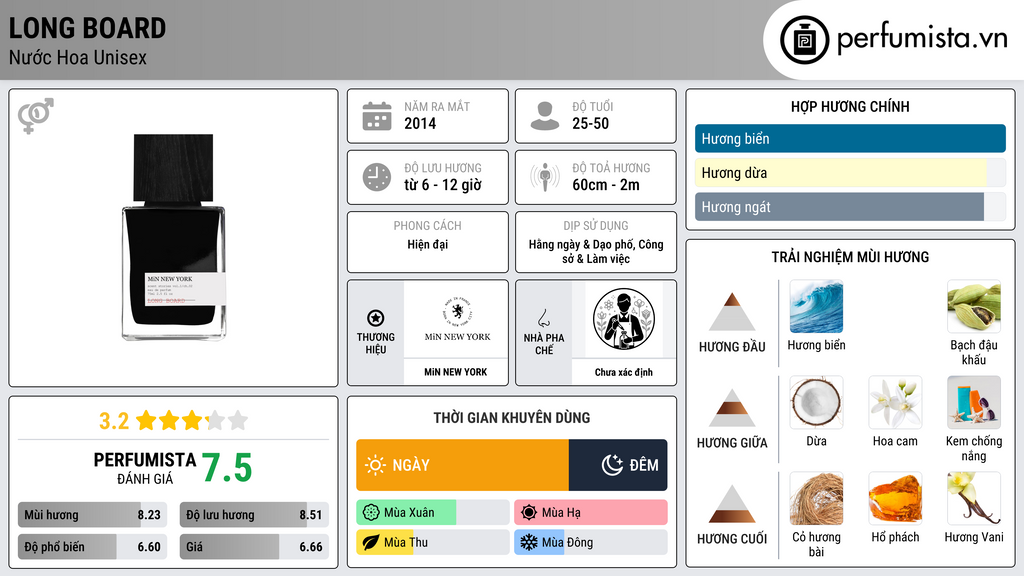1024x576 pixels.
Task: Click the Mùa Thu season bar
Action: (432, 543)
